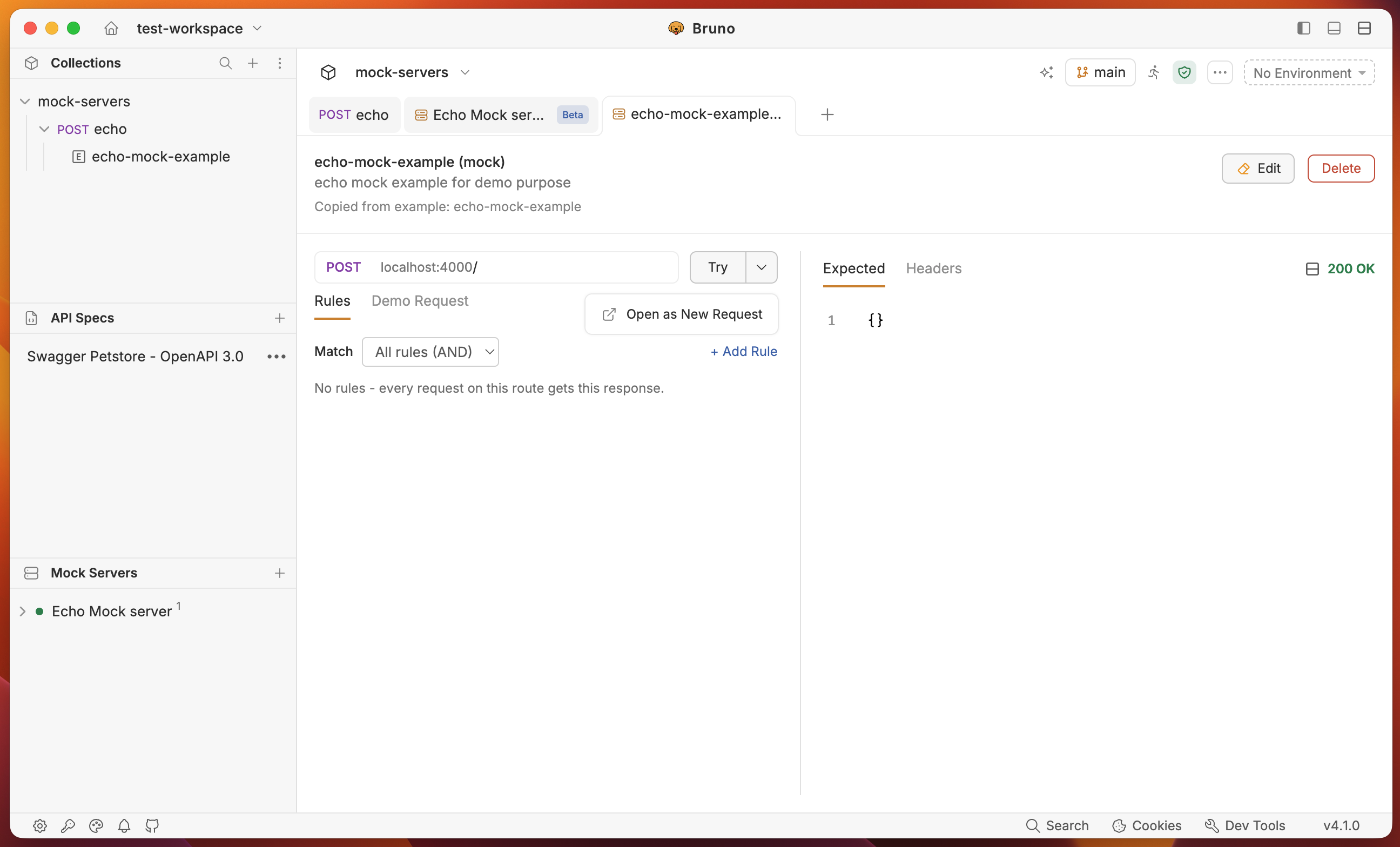
Task: Toggle the left sidebar layout icon
Action: [x=1303, y=28]
